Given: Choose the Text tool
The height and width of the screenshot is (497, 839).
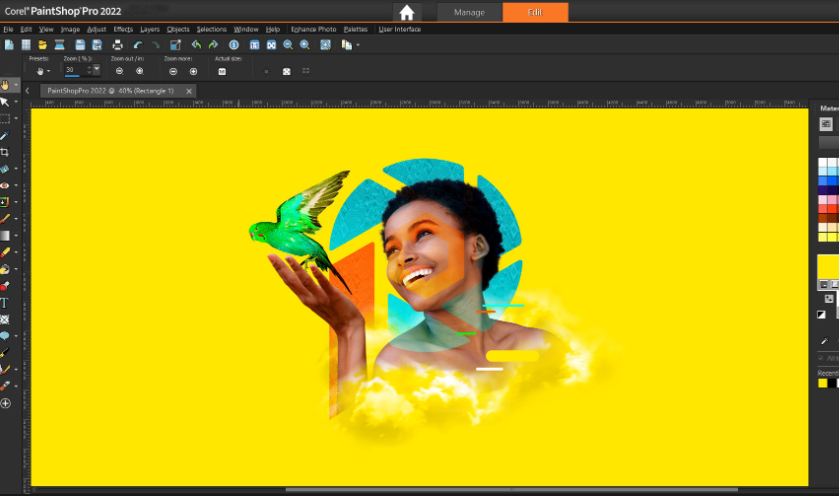Looking at the screenshot, I should [x=5, y=302].
